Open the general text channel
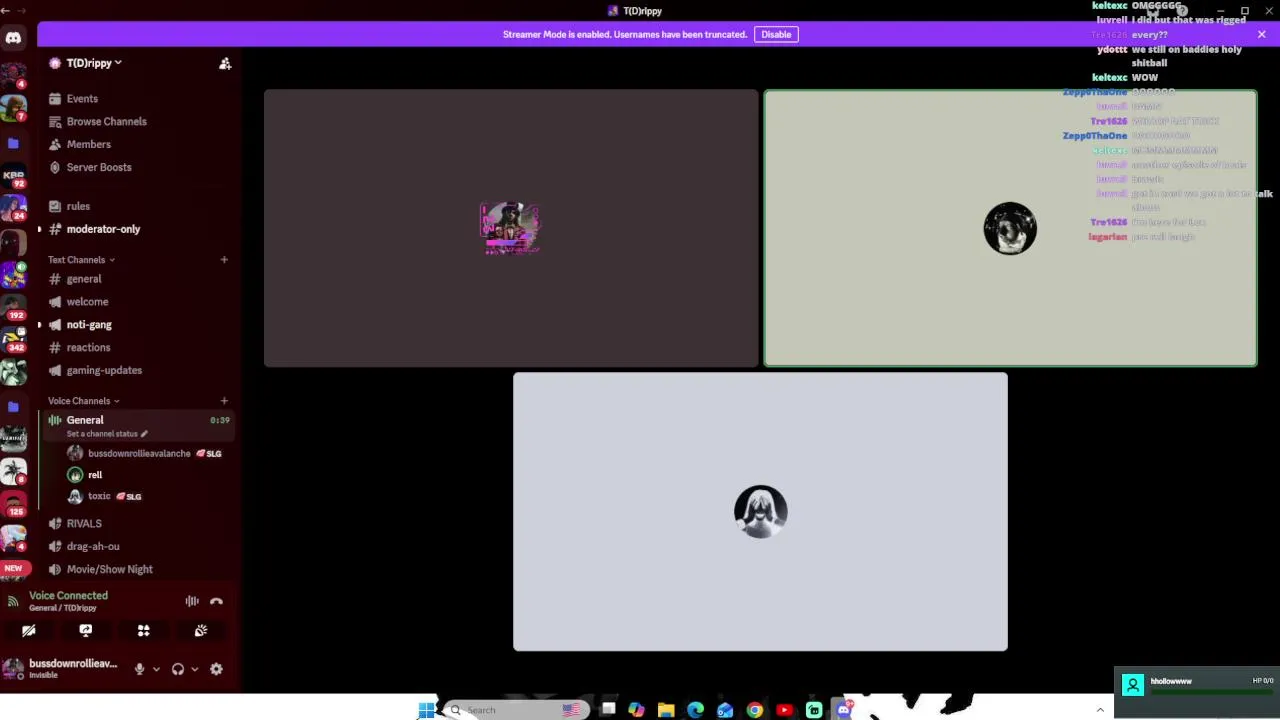 pyautogui.click(x=84, y=279)
